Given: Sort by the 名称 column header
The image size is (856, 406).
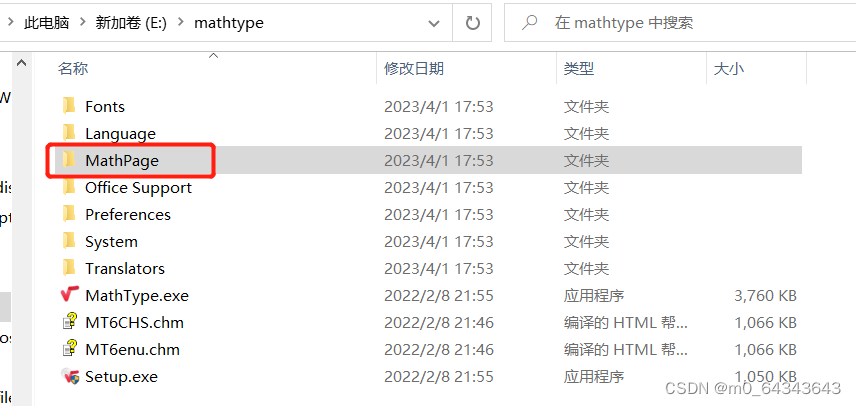Looking at the screenshot, I should pyautogui.click(x=73, y=69).
